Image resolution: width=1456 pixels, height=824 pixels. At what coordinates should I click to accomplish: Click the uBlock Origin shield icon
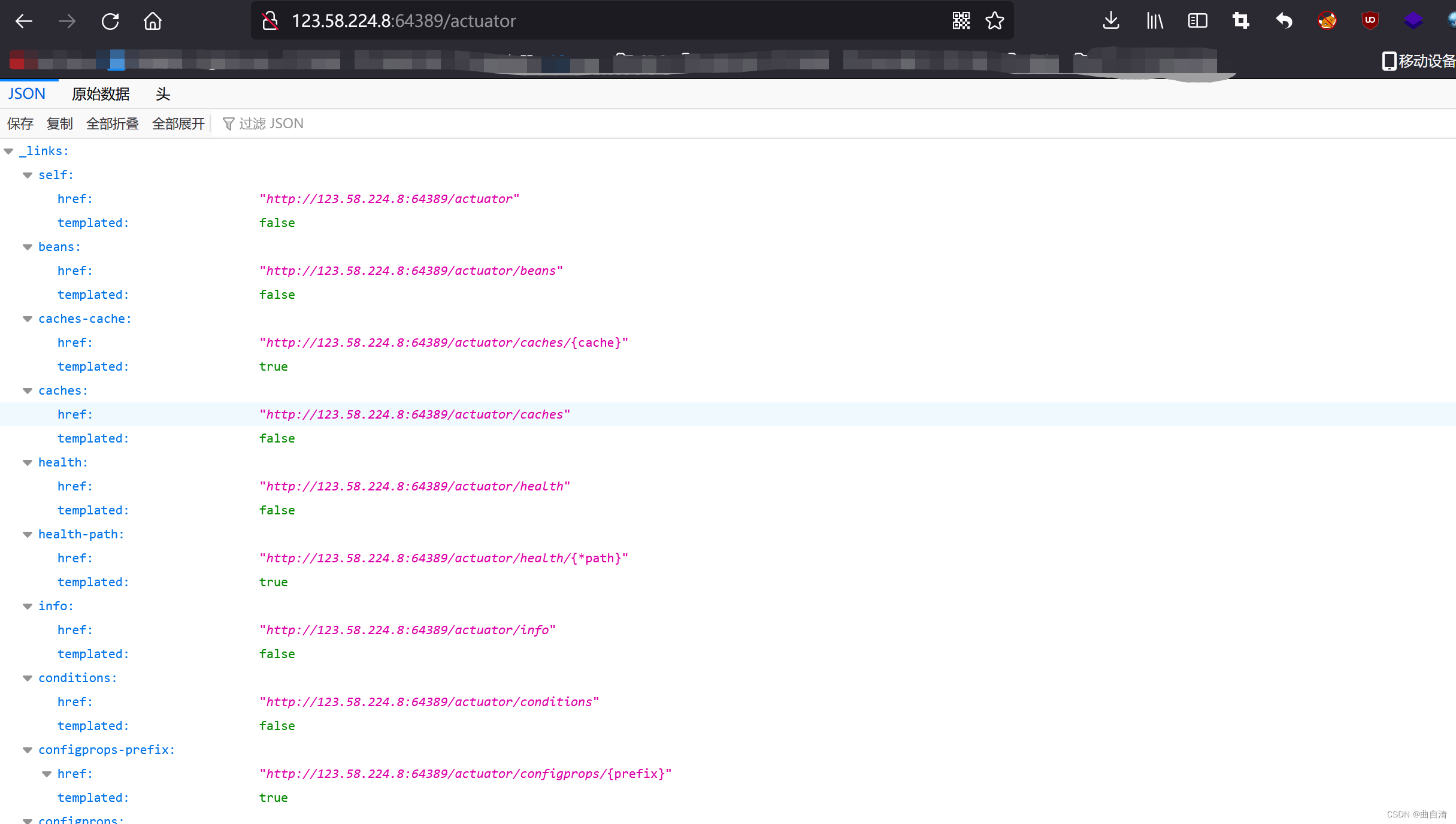(1370, 21)
